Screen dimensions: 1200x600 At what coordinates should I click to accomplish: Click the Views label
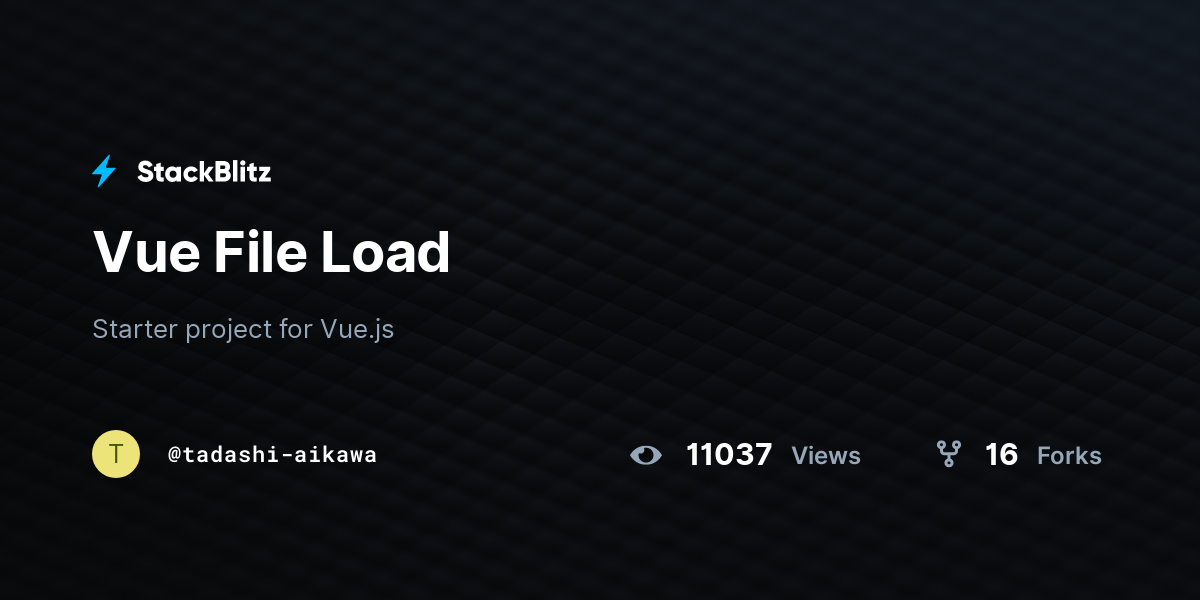point(826,456)
